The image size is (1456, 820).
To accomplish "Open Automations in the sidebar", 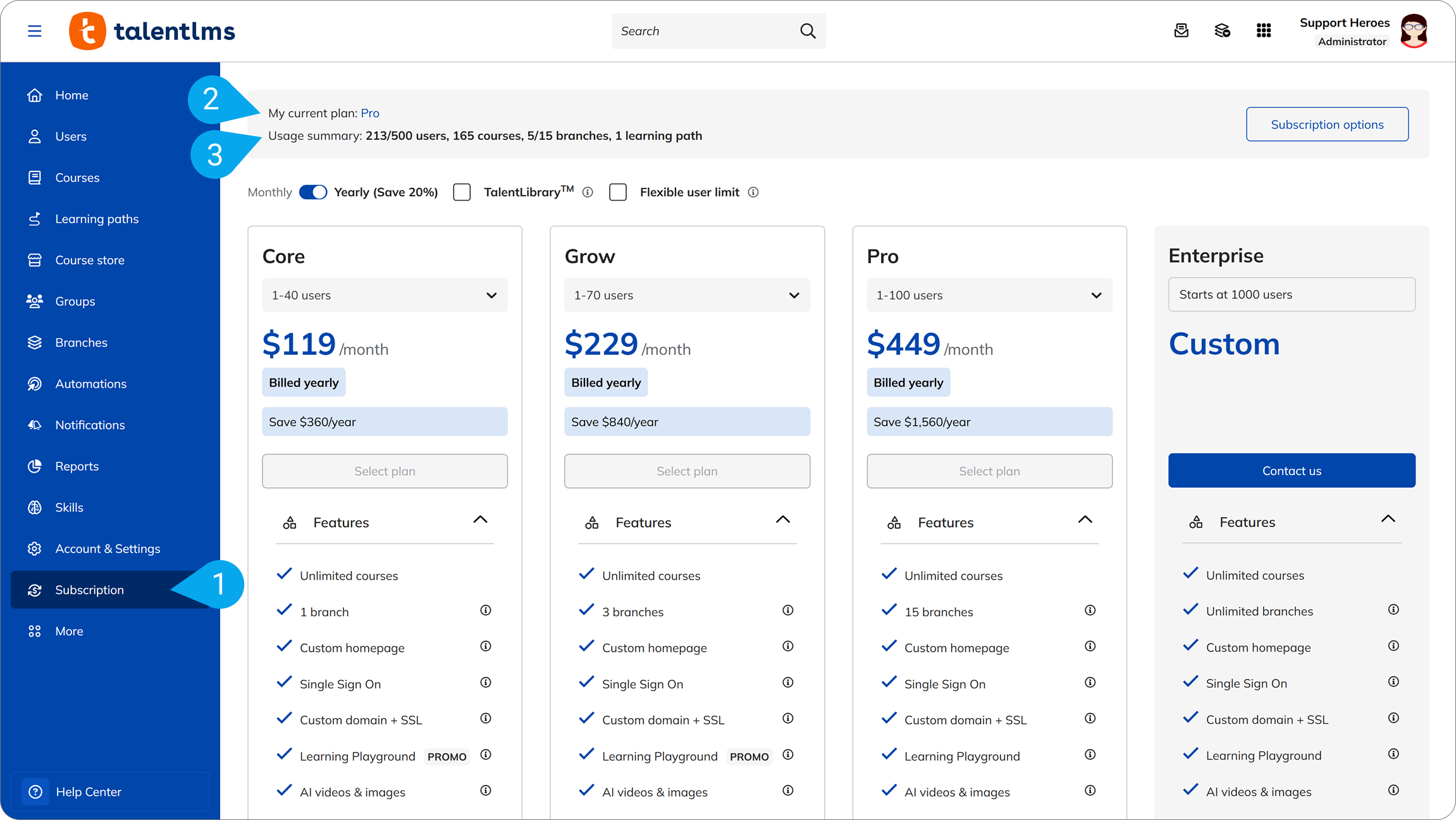I will pos(110,384).
